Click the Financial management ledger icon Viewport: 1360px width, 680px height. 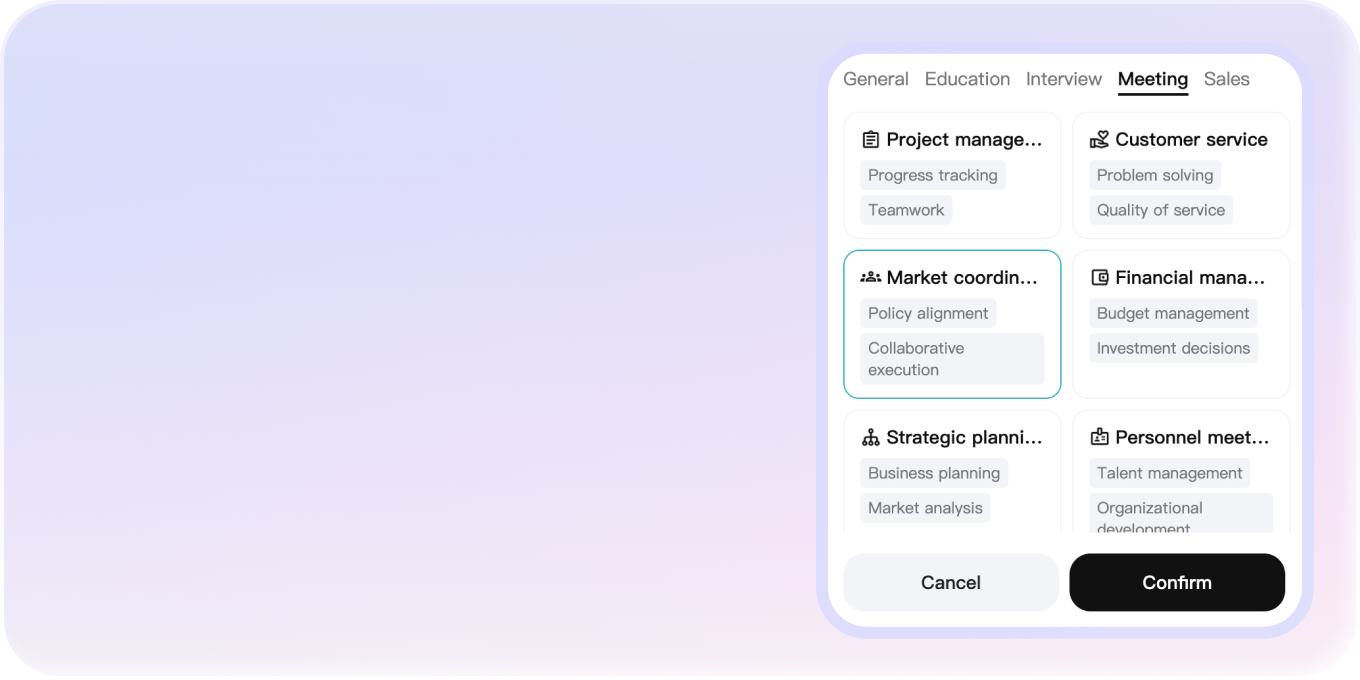(x=1098, y=277)
